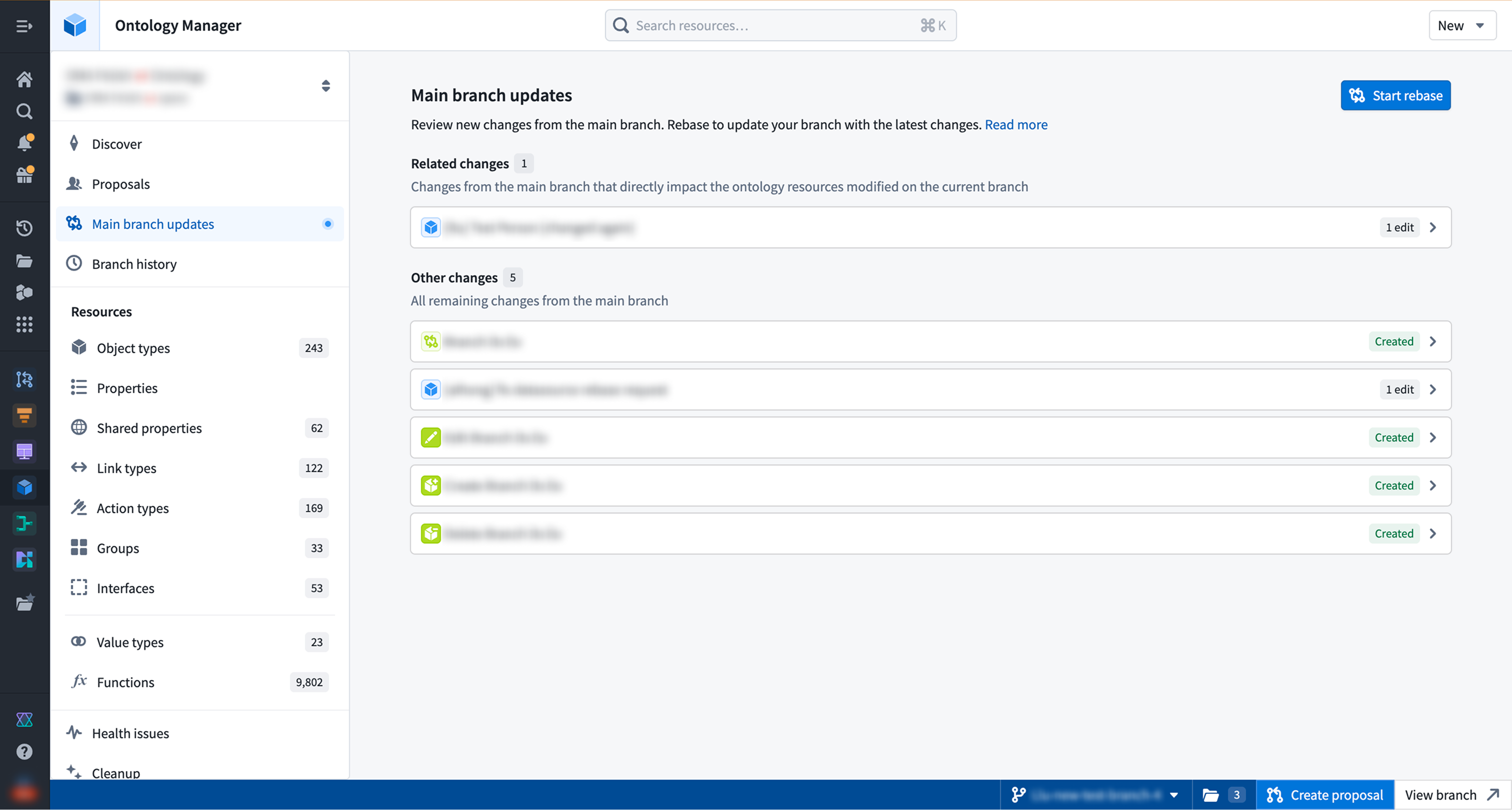
Task: Open Interfaces resource list
Action: (199, 587)
